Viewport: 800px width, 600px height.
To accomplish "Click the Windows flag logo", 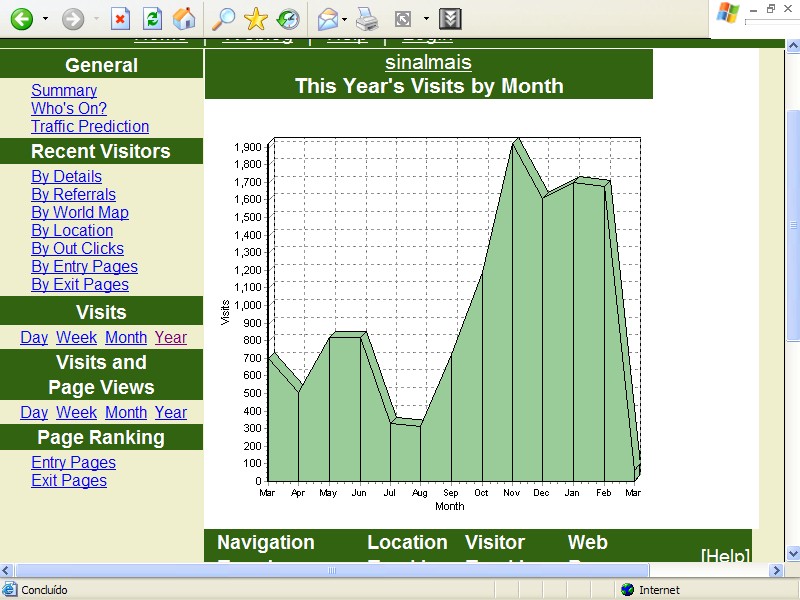I will (x=728, y=13).
